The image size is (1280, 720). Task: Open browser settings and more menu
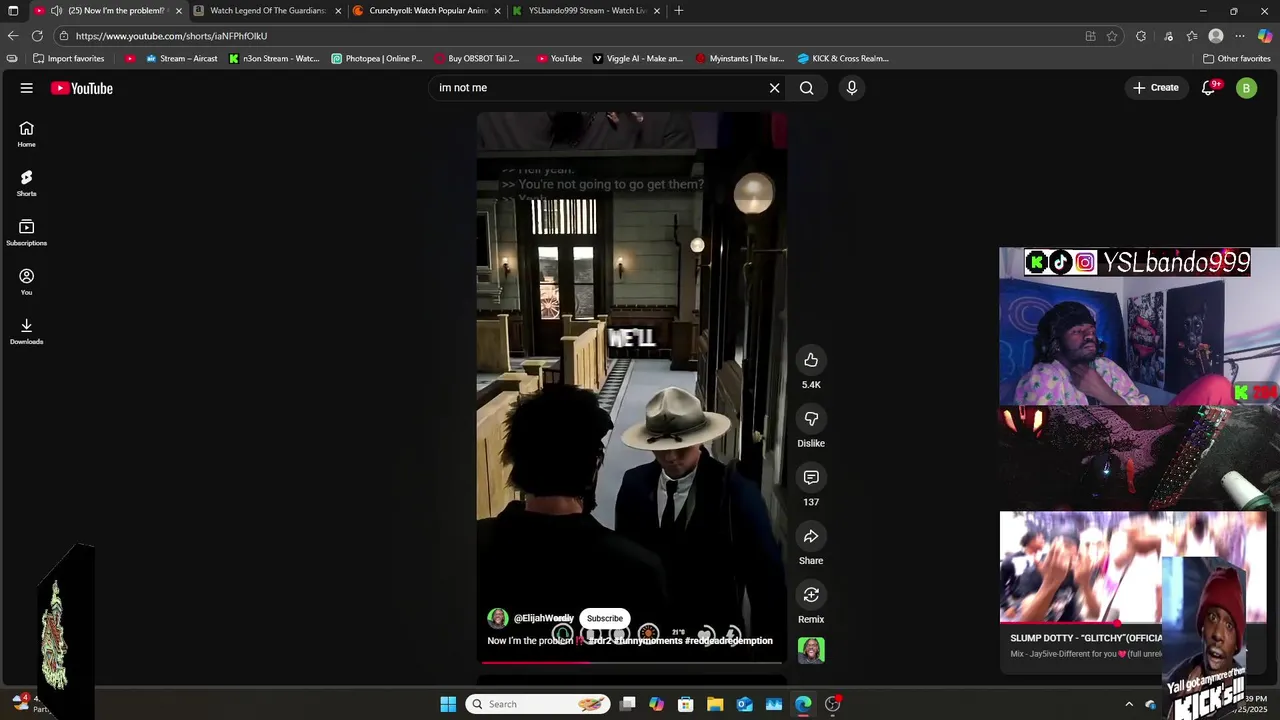(x=1240, y=36)
